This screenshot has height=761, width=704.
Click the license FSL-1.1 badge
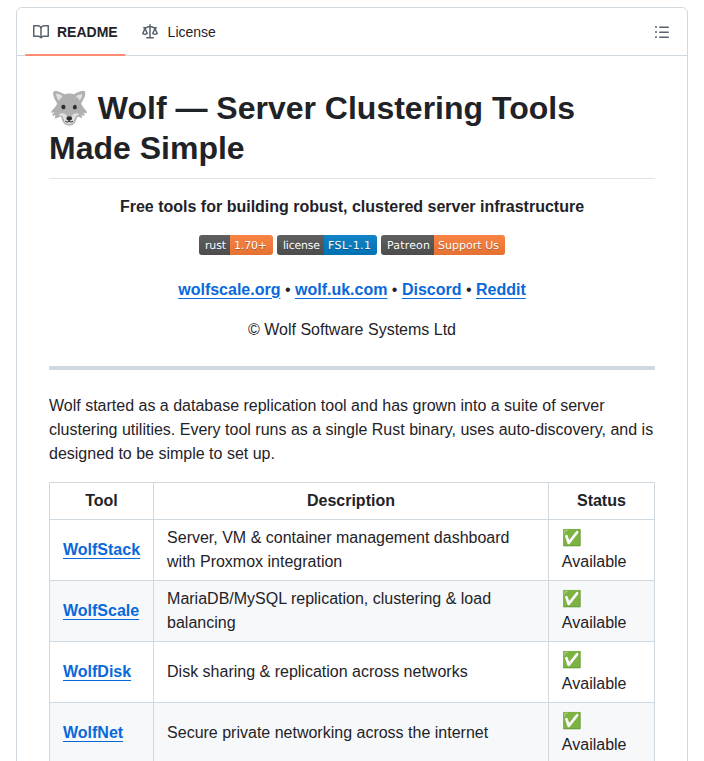[x=327, y=245]
